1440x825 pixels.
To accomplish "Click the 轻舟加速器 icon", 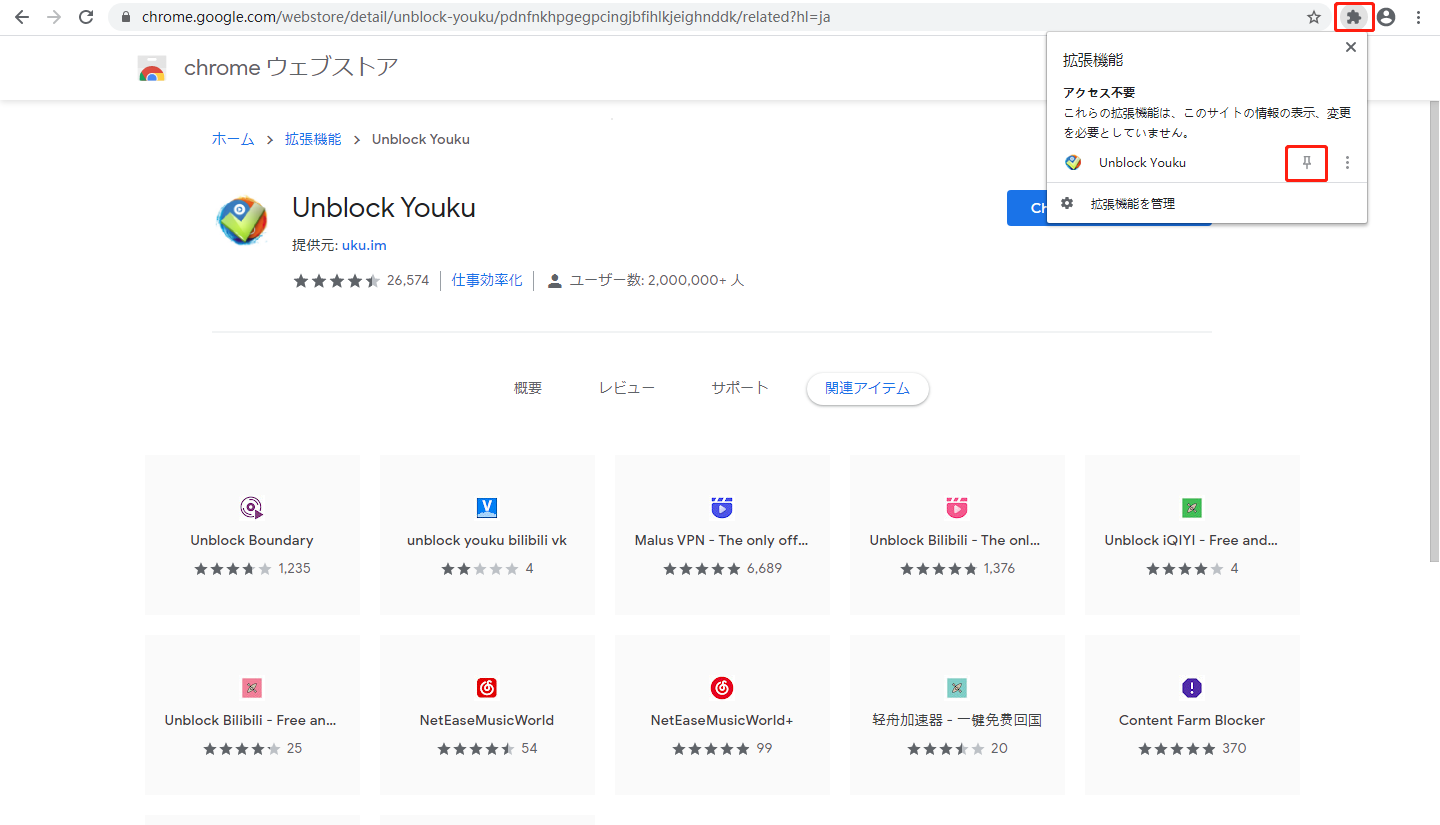I will point(957,687).
